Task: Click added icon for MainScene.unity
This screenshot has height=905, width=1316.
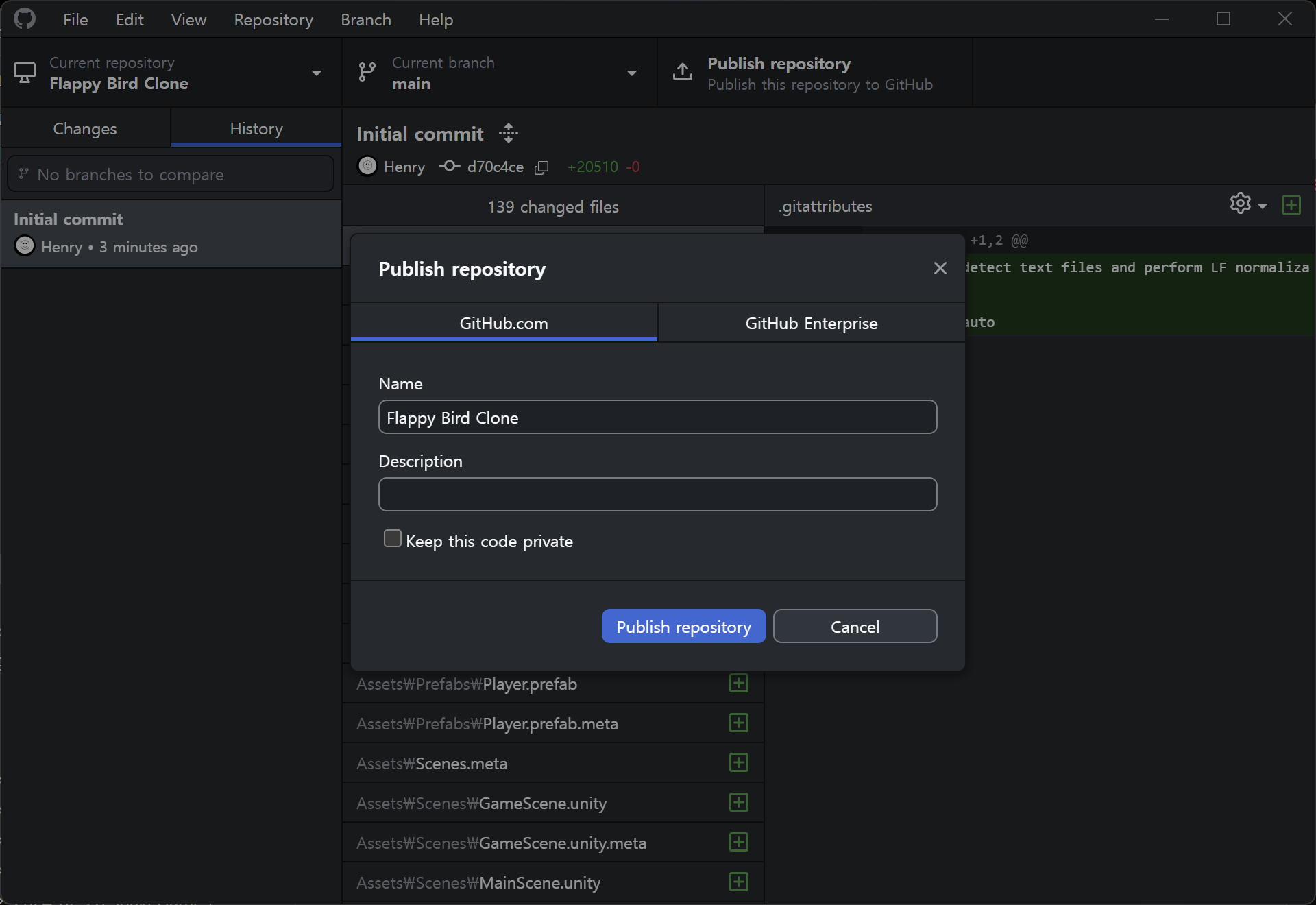Action: 739,882
